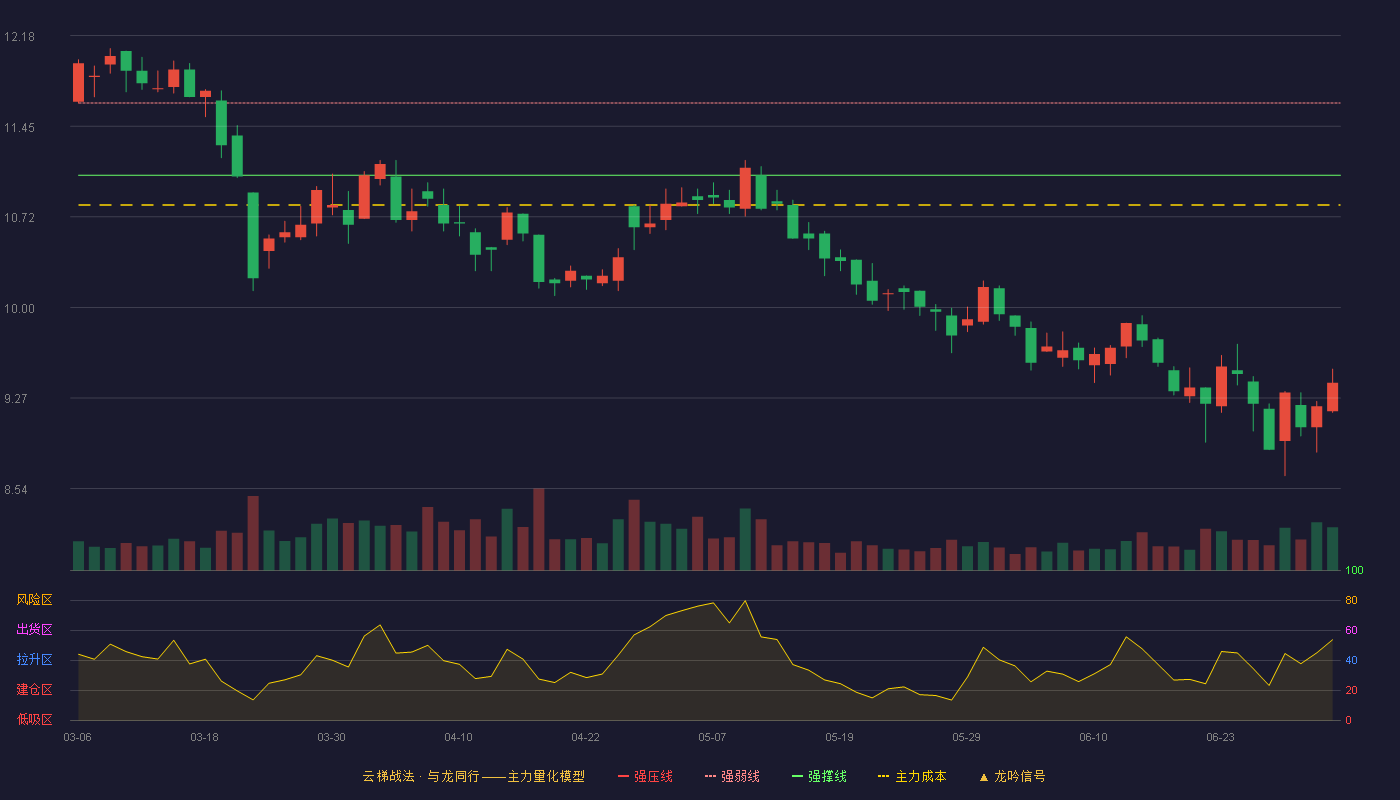Click the 06-10 date label
This screenshot has height=800, width=1400.
coord(1093,737)
